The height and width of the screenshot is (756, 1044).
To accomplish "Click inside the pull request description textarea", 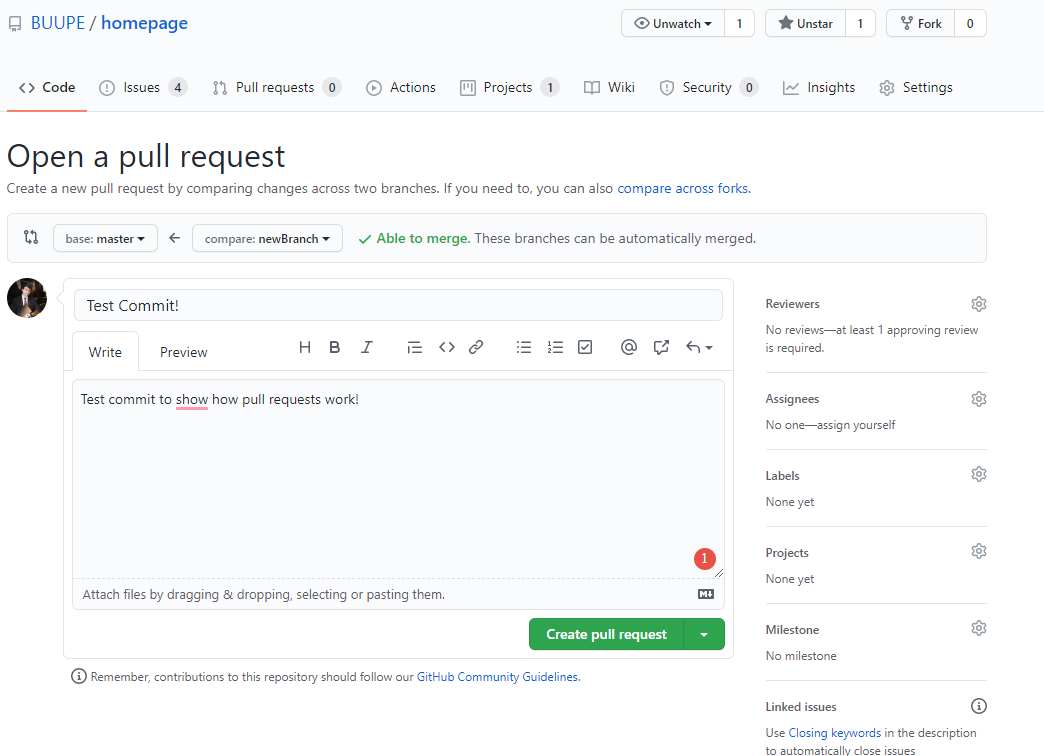I will [x=398, y=479].
